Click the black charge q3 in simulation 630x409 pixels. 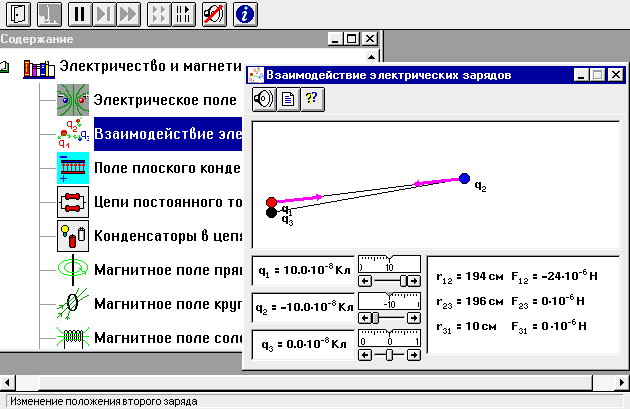pos(272,213)
